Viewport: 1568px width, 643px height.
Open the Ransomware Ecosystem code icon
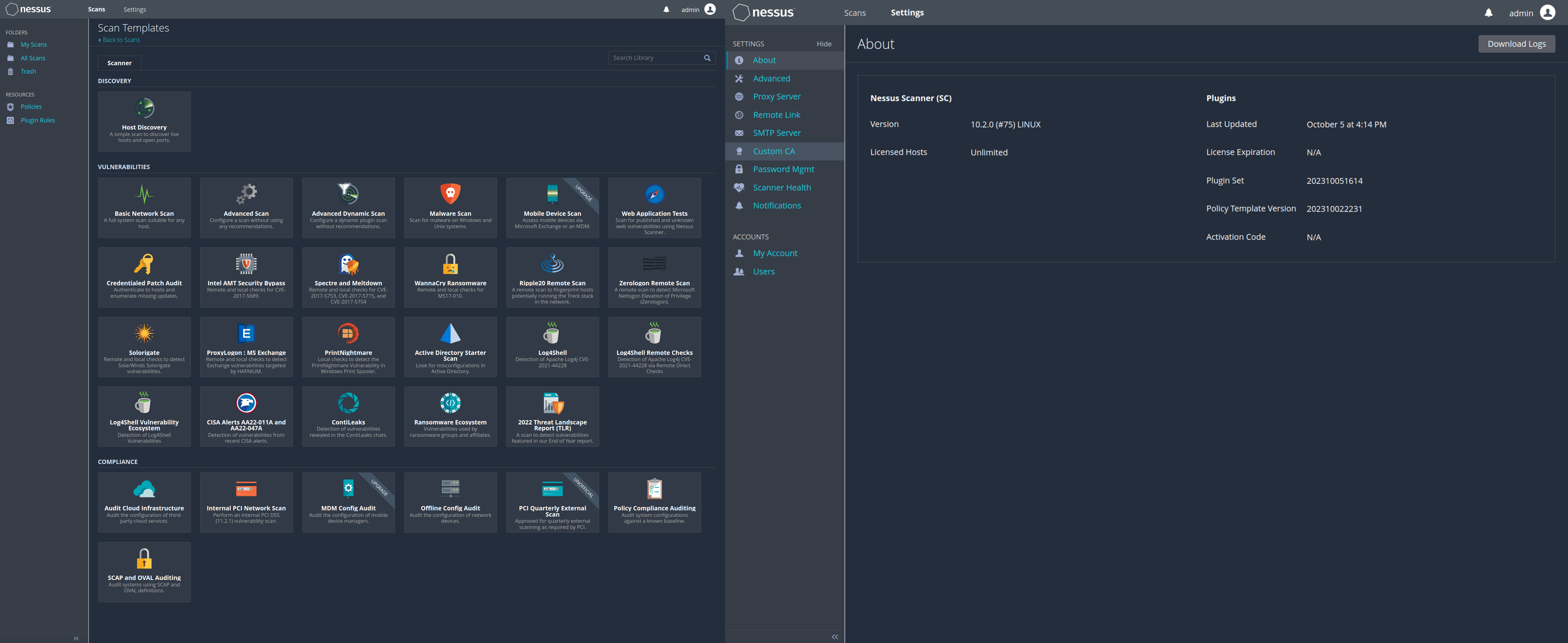pos(450,403)
